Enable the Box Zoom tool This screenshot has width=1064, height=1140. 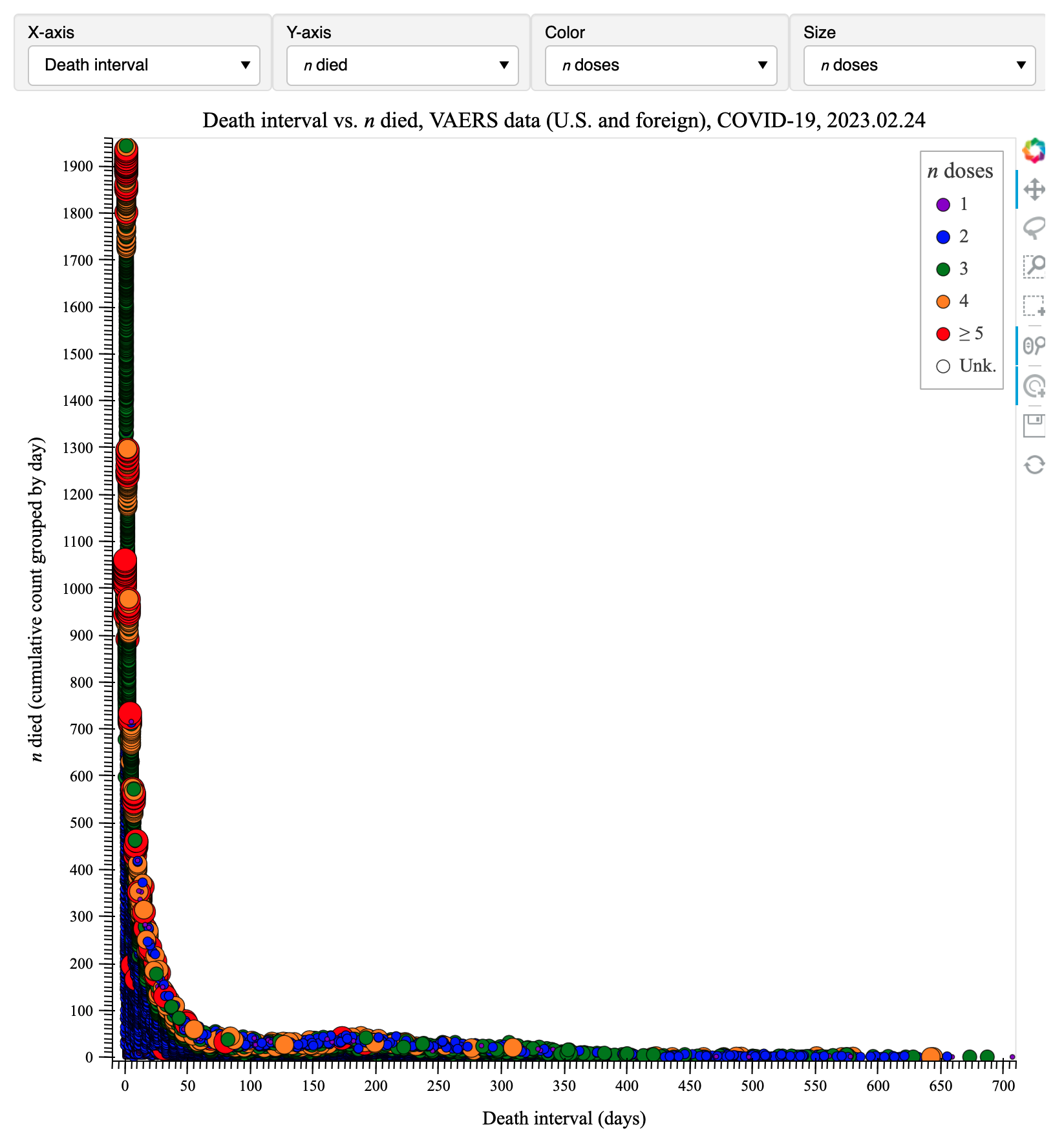[x=1034, y=266]
